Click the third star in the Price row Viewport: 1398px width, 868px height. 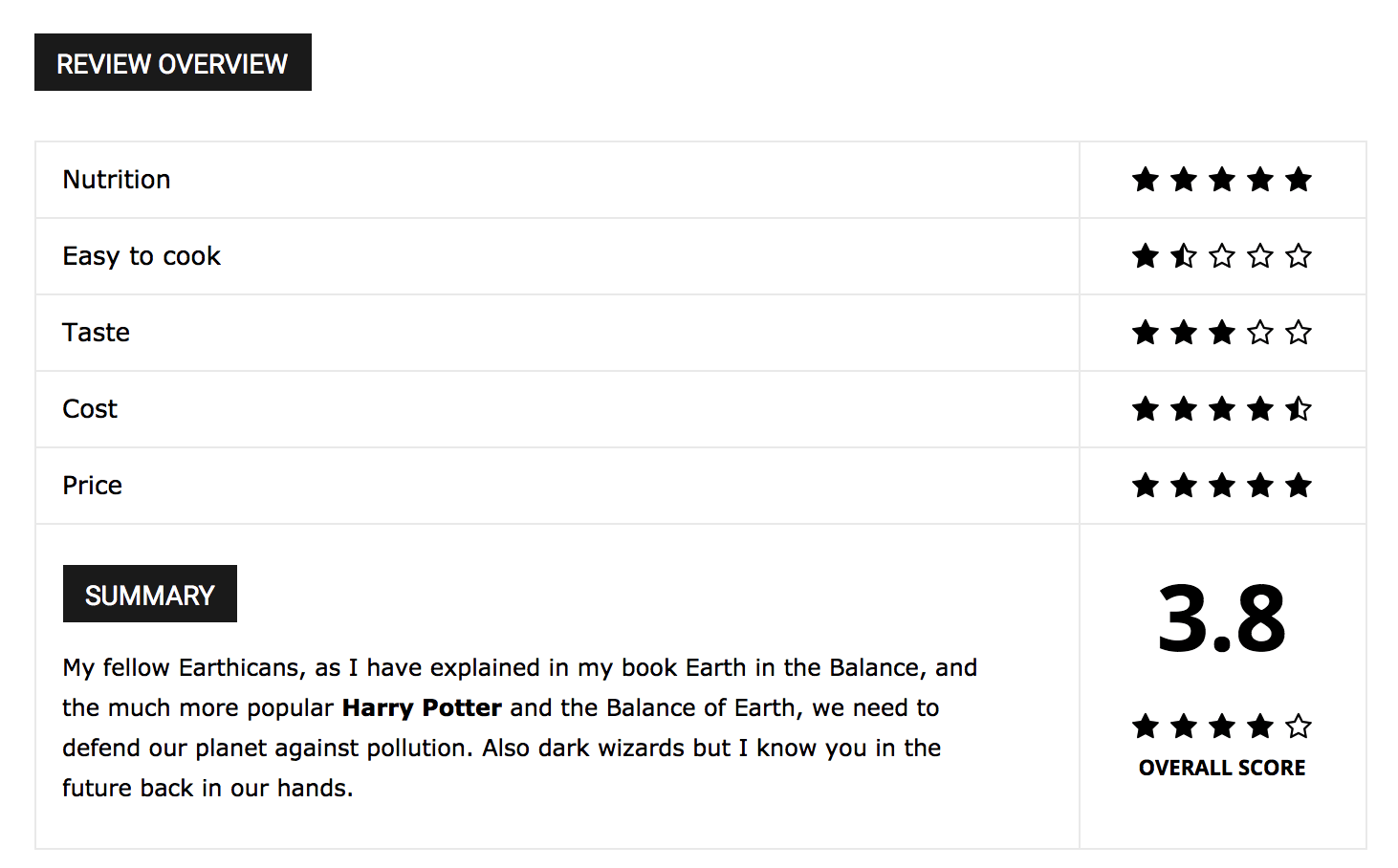click(x=1222, y=486)
